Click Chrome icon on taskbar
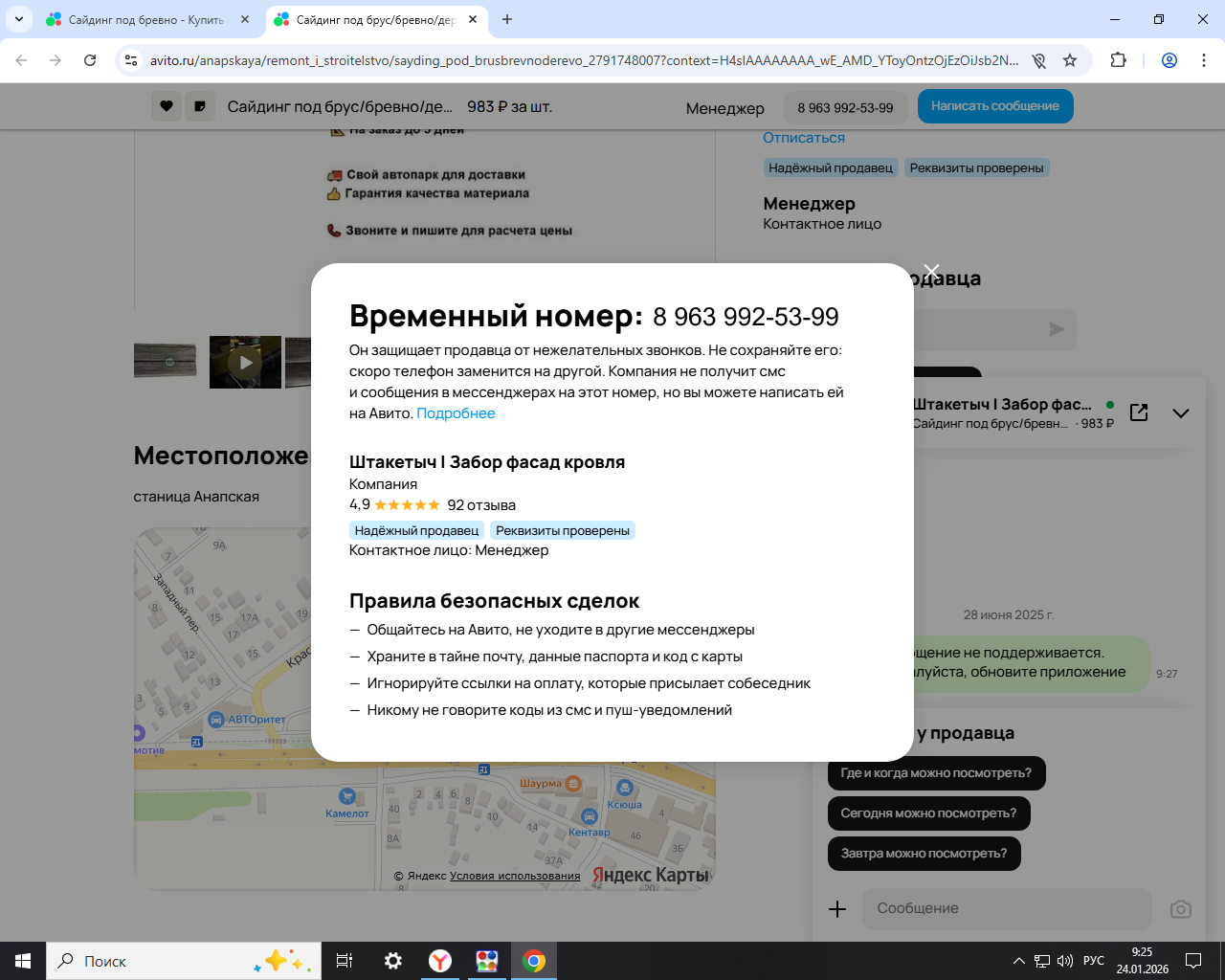The width and height of the screenshot is (1225, 980). click(x=534, y=961)
